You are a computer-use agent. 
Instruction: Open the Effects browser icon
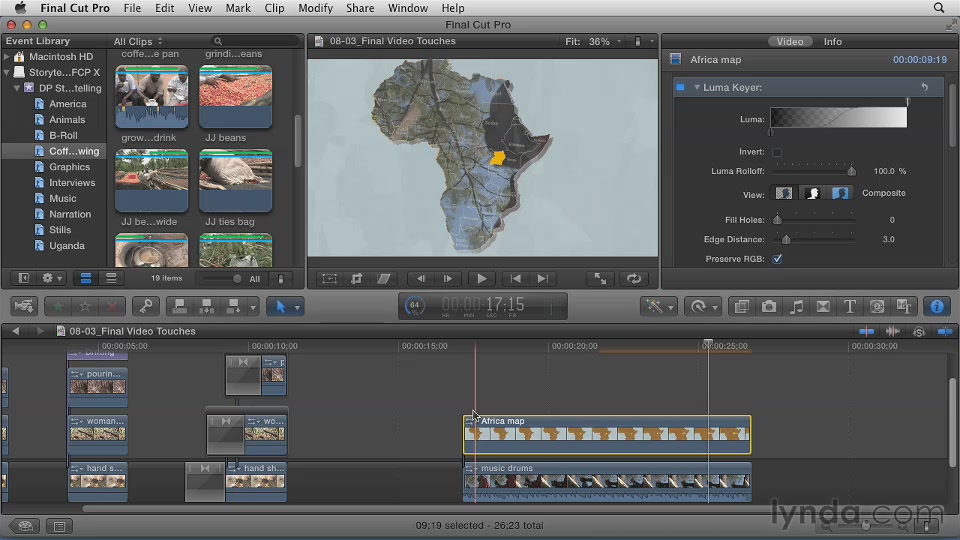point(741,306)
